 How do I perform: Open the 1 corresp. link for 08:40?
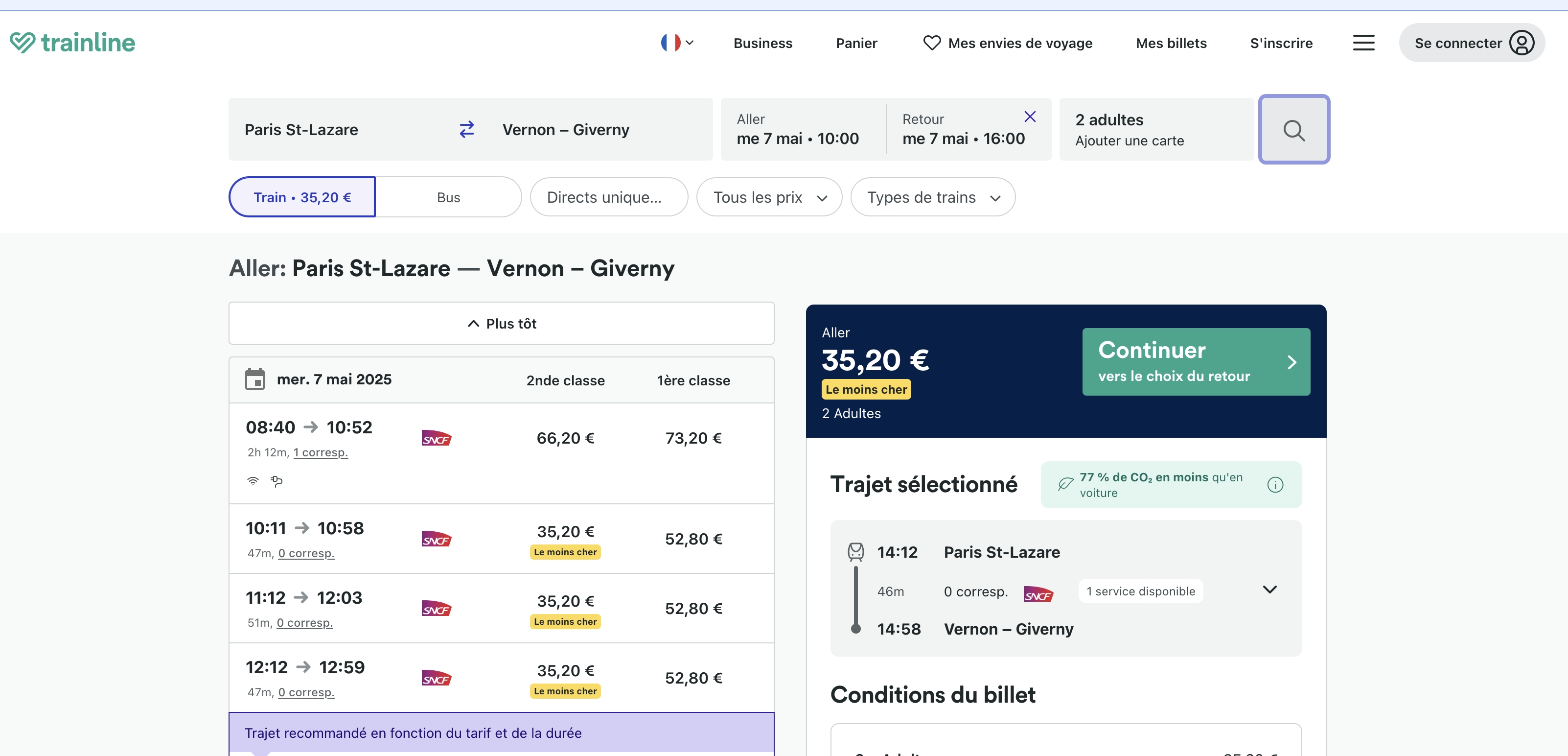(x=321, y=452)
